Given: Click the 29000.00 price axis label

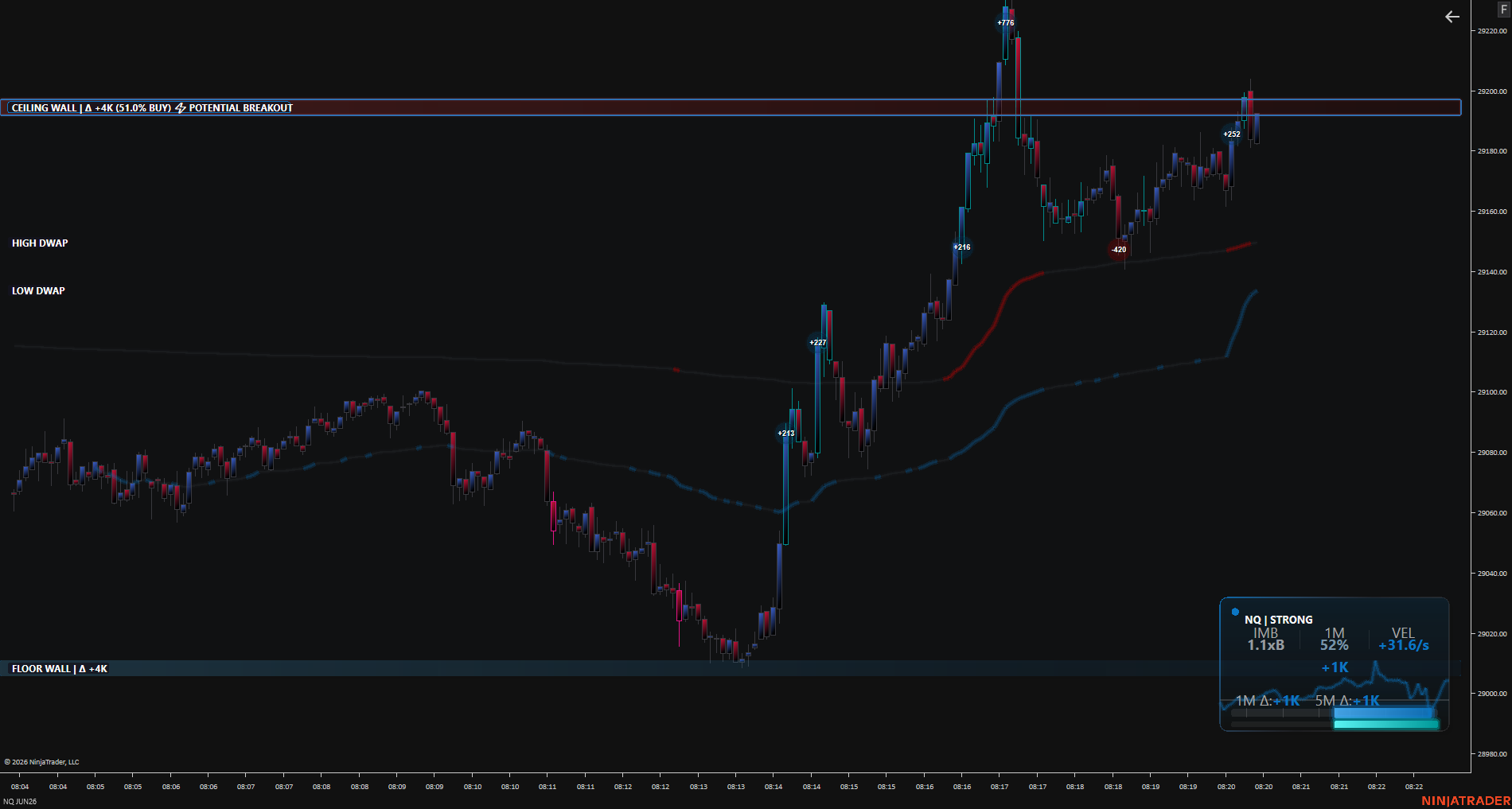Looking at the screenshot, I should (1492, 694).
